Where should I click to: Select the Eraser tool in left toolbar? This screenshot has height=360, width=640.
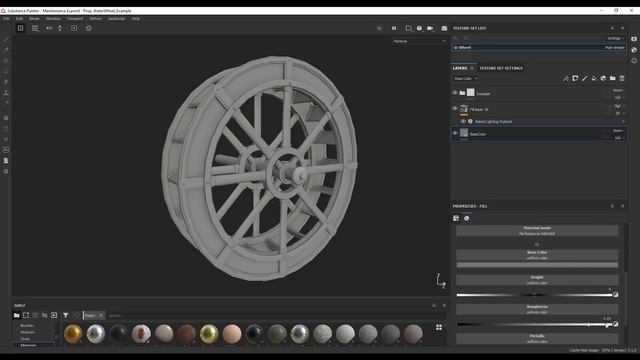6,50
